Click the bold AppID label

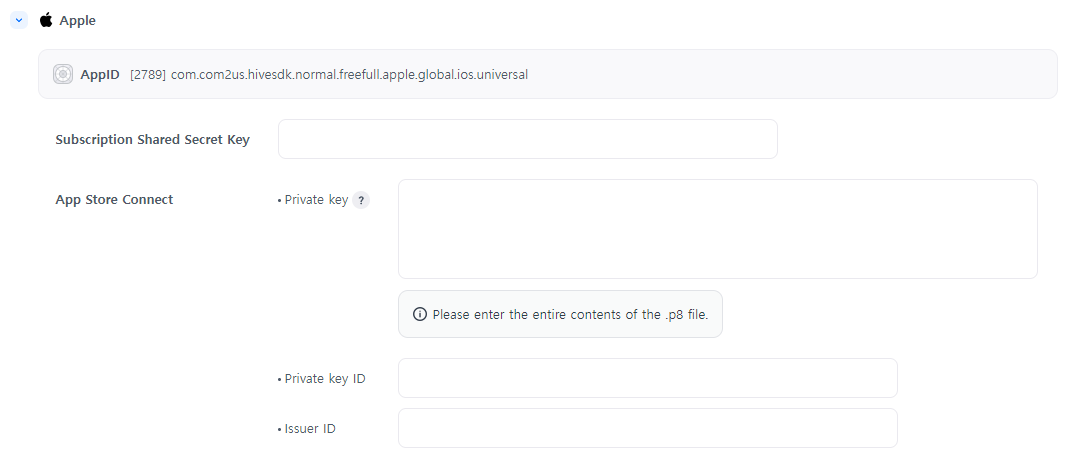click(x=100, y=74)
